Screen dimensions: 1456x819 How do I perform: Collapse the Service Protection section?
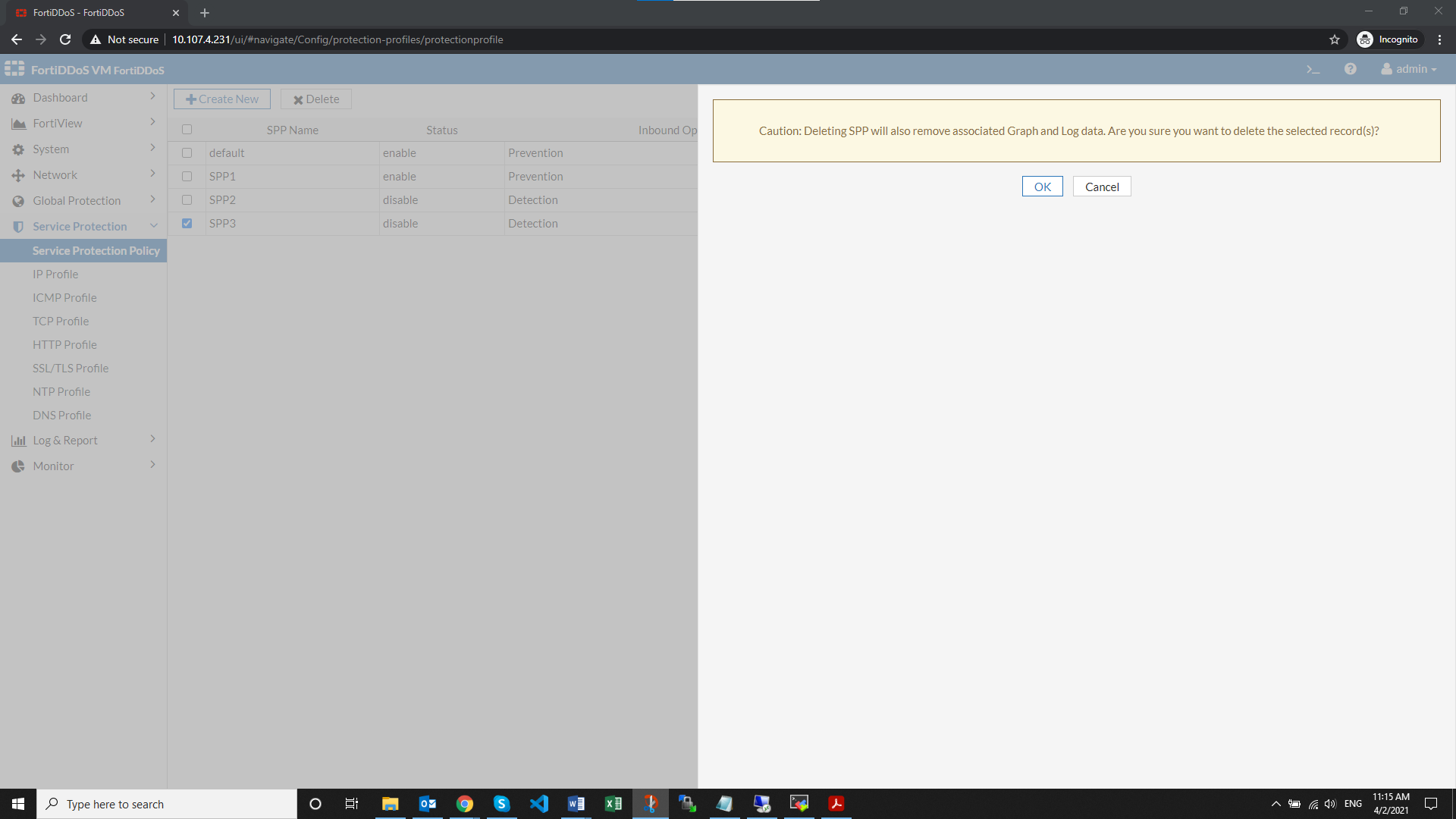point(154,225)
